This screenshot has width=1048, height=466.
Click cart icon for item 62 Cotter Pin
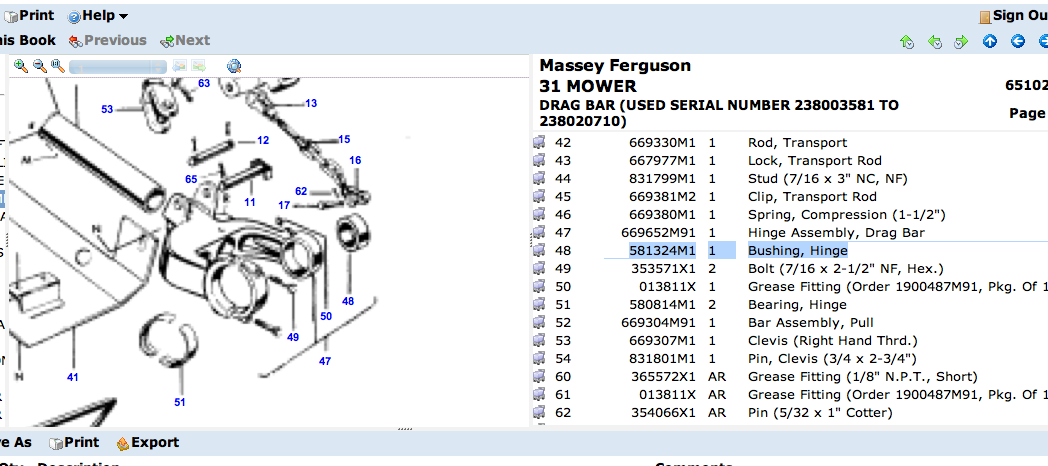click(x=539, y=413)
